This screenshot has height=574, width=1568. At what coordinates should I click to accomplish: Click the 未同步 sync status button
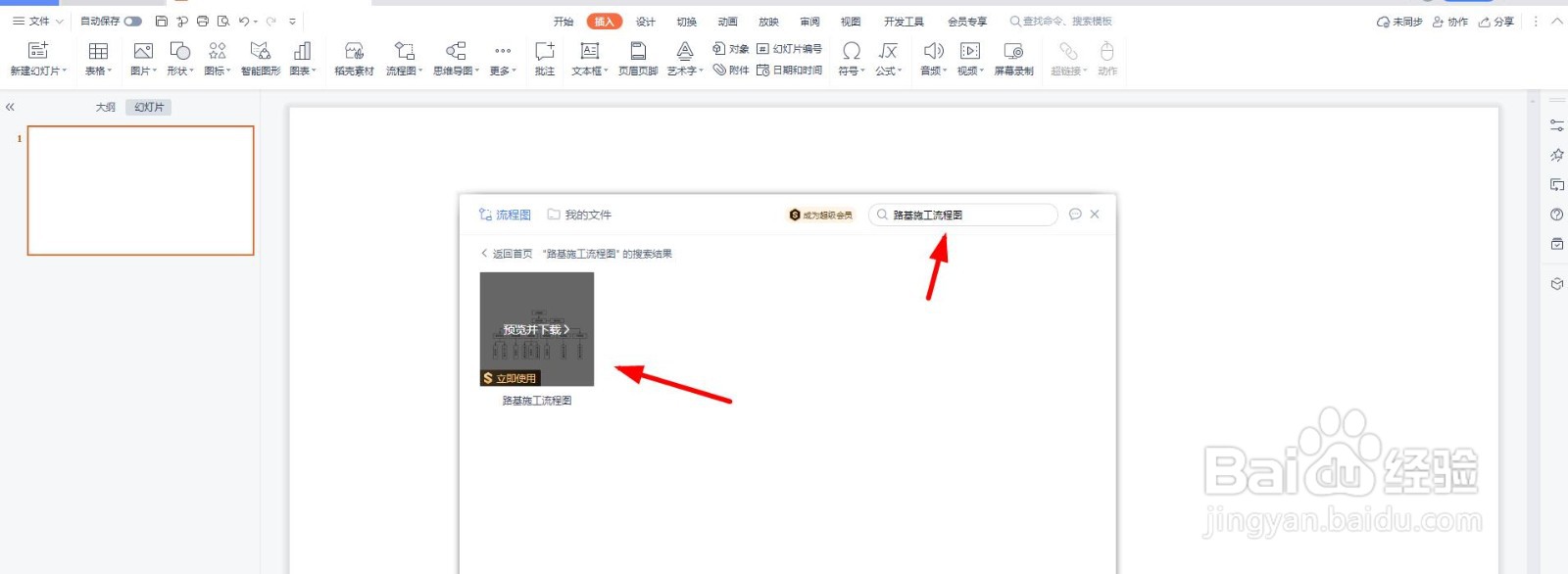click(1398, 22)
